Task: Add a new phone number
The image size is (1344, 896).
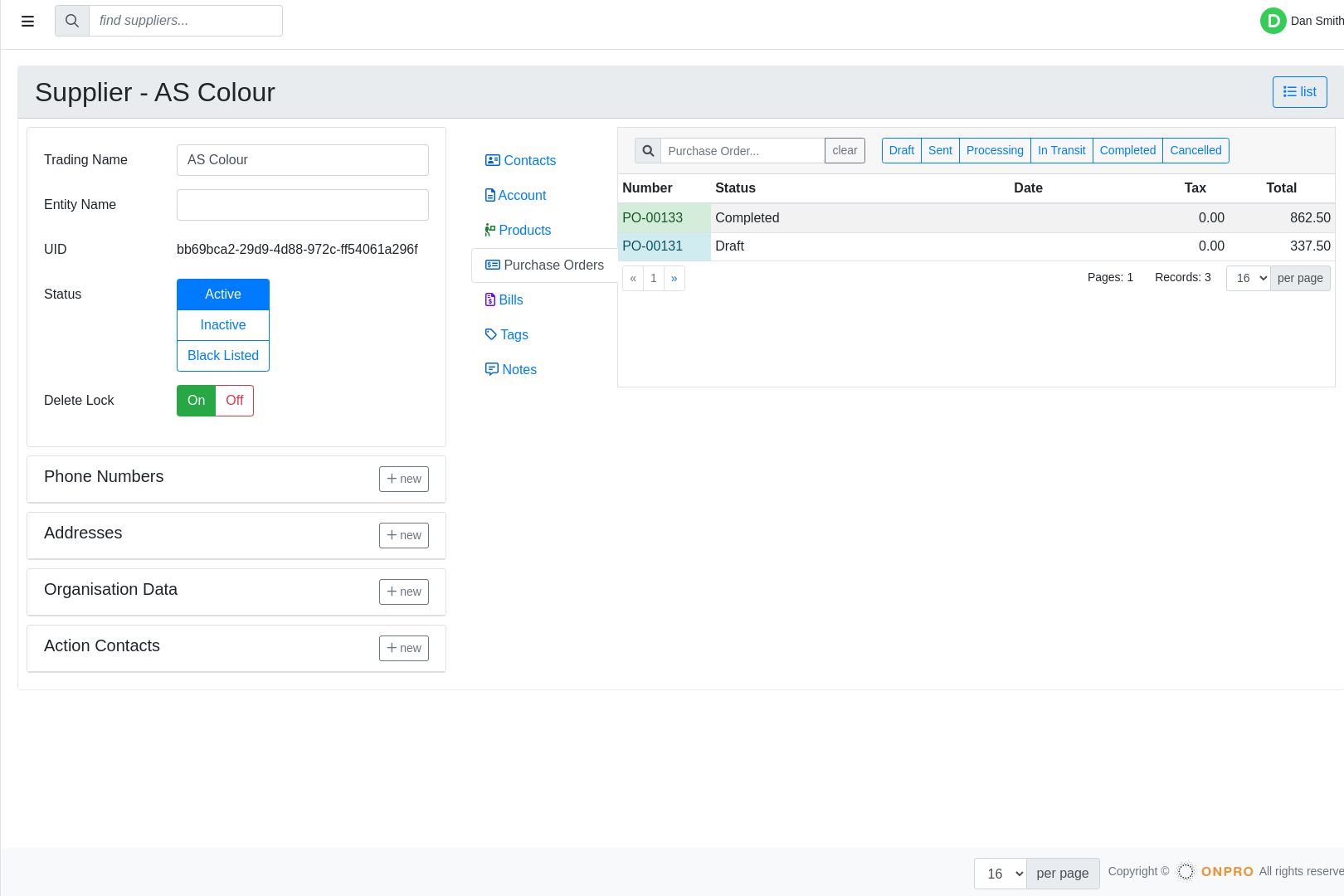Action: point(404,479)
